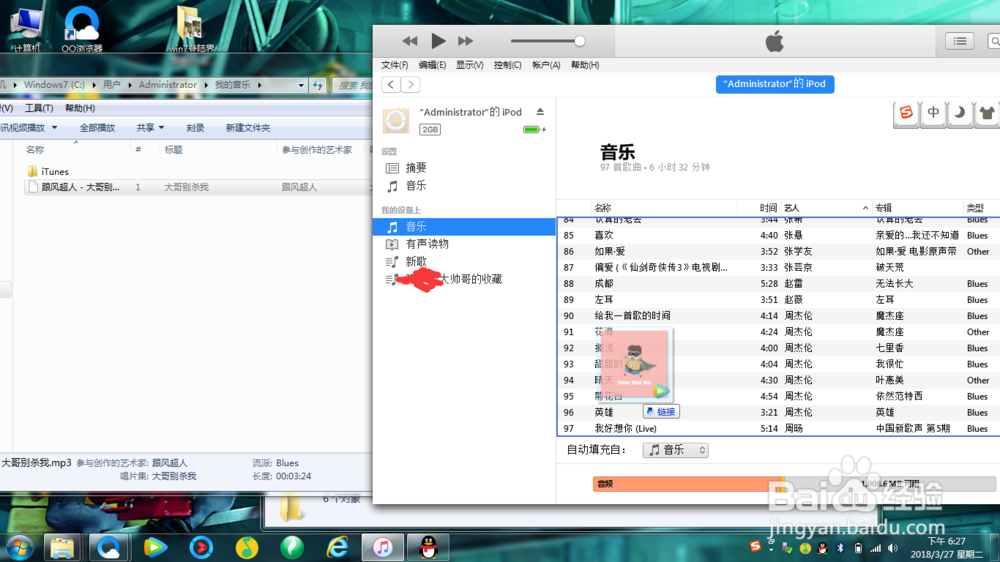Eject the iPod device
This screenshot has height=562, width=1000.
click(x=540, y=112)
